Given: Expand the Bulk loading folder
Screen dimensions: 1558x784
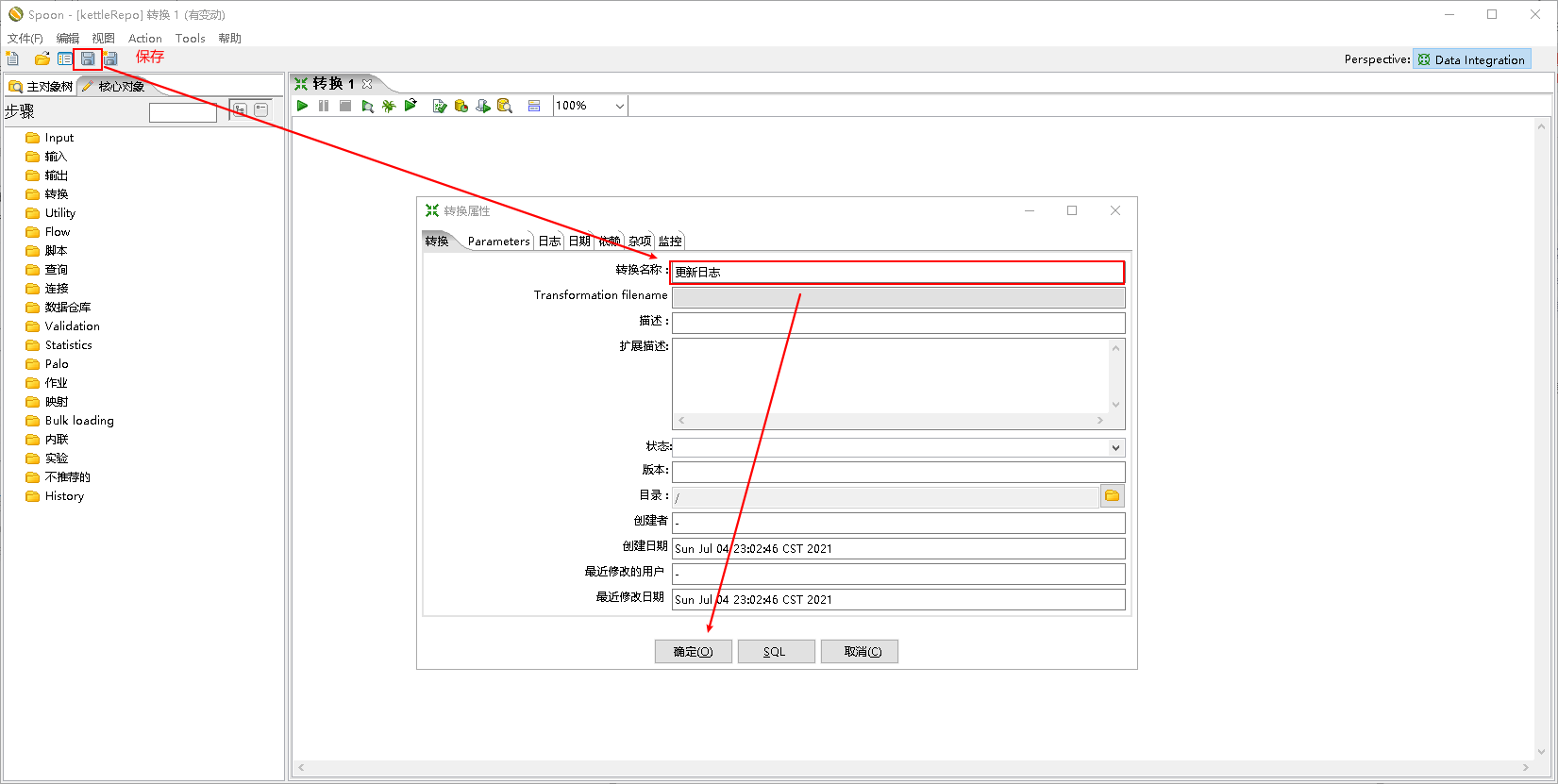Looking at the screenshot, I should [x=69, y=421].
